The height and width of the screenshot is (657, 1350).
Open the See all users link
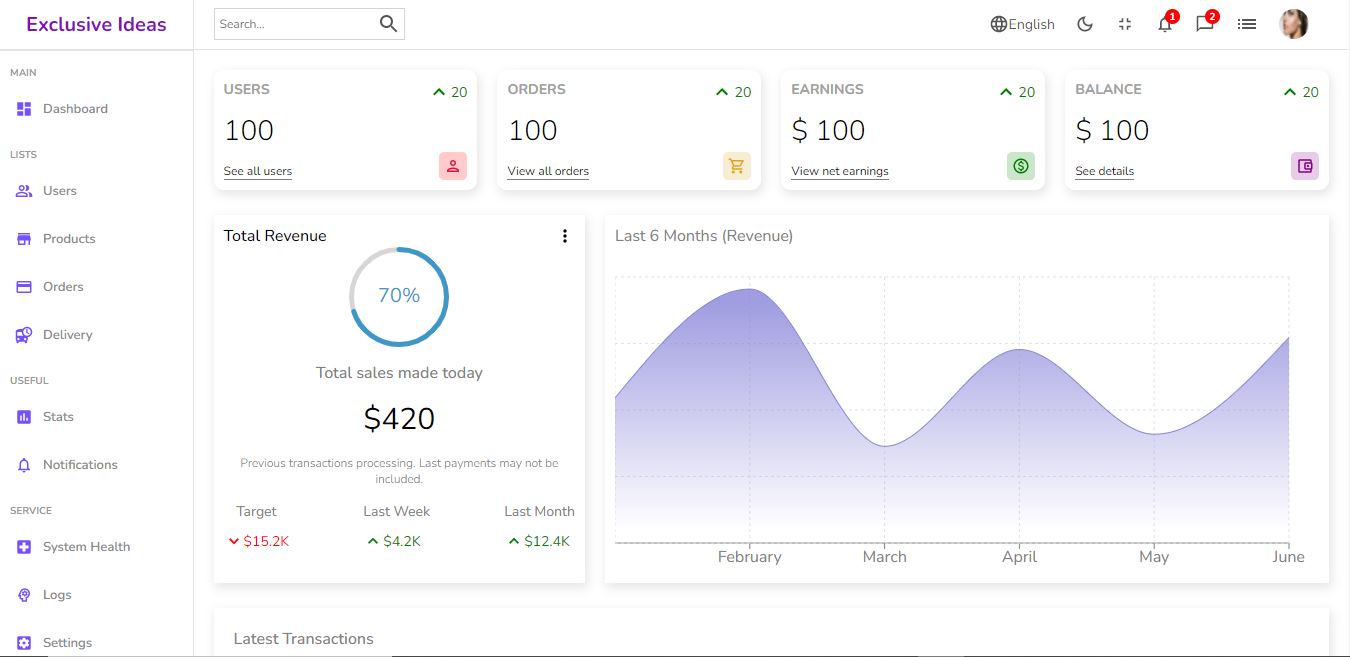(257, 171)
